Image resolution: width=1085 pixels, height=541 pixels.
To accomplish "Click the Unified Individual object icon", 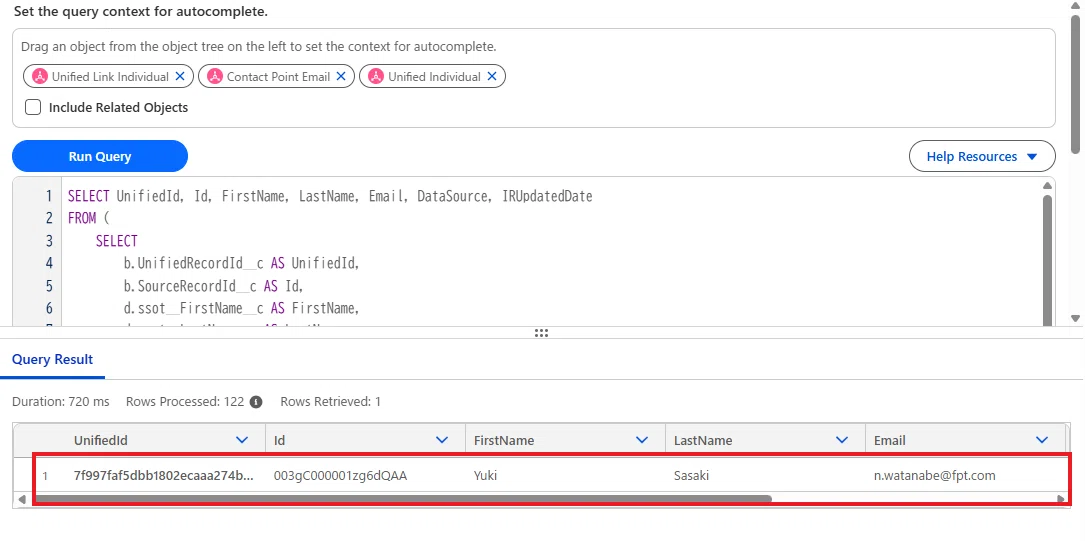I will 376,77.
